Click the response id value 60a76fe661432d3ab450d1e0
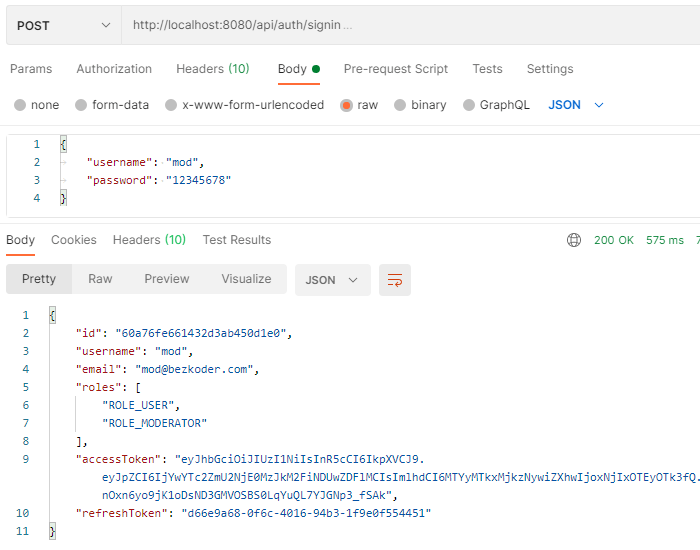Viewport: 700px width, 550px height. (x=200, y=333)
